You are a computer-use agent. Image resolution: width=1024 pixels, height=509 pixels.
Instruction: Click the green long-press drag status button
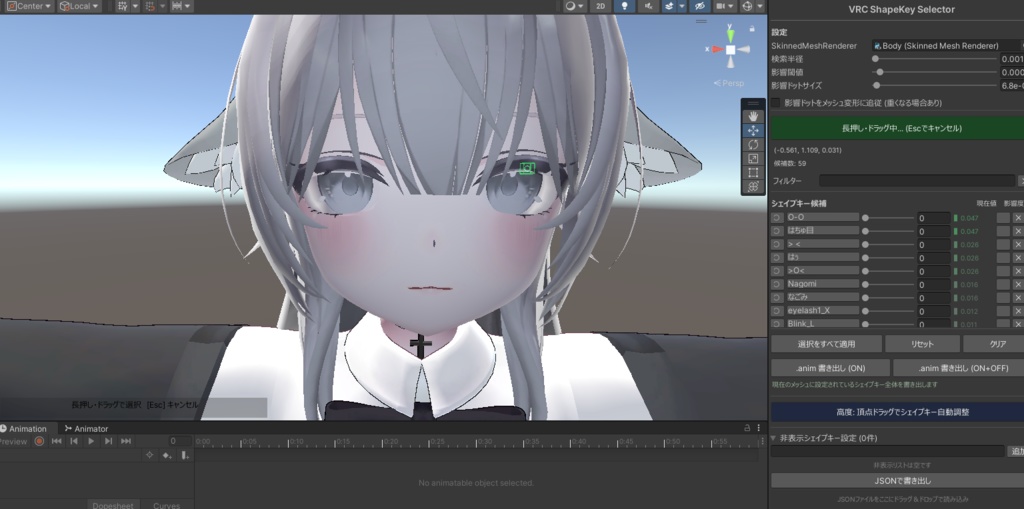tap(897, 129)
